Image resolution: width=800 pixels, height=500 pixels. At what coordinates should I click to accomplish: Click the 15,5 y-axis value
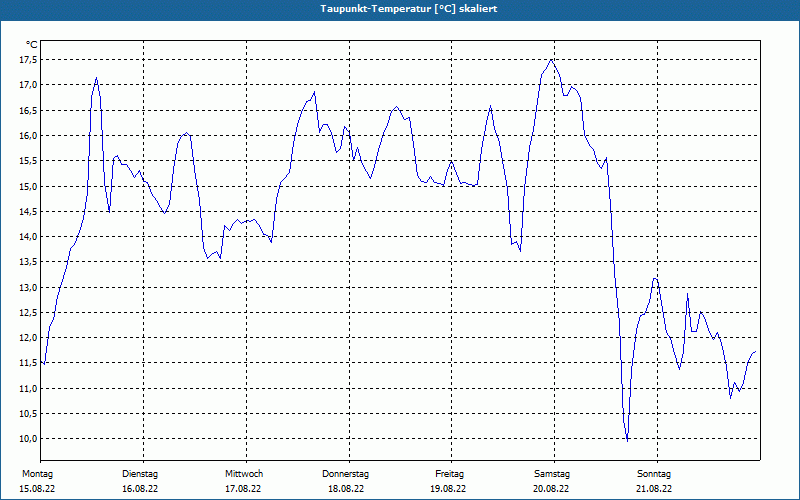(x=30, y=161)
